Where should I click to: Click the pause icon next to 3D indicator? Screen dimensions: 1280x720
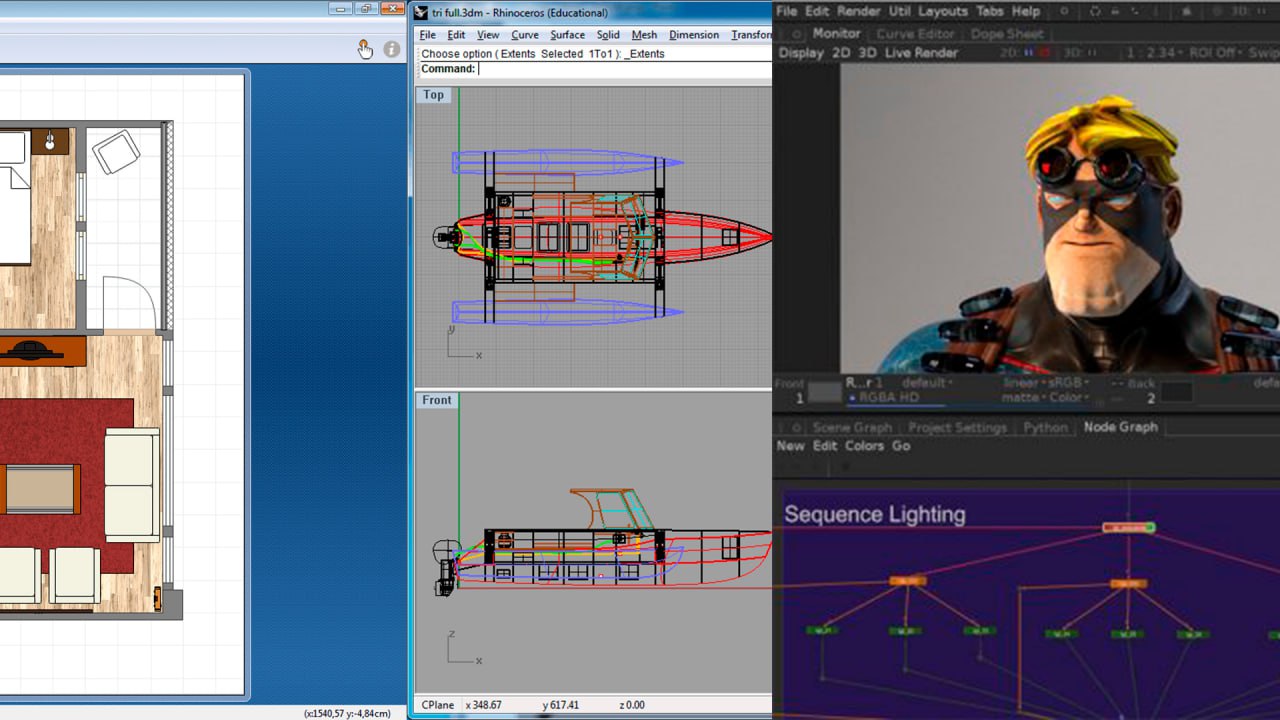pyautogui.click(x=1093, y=53)
